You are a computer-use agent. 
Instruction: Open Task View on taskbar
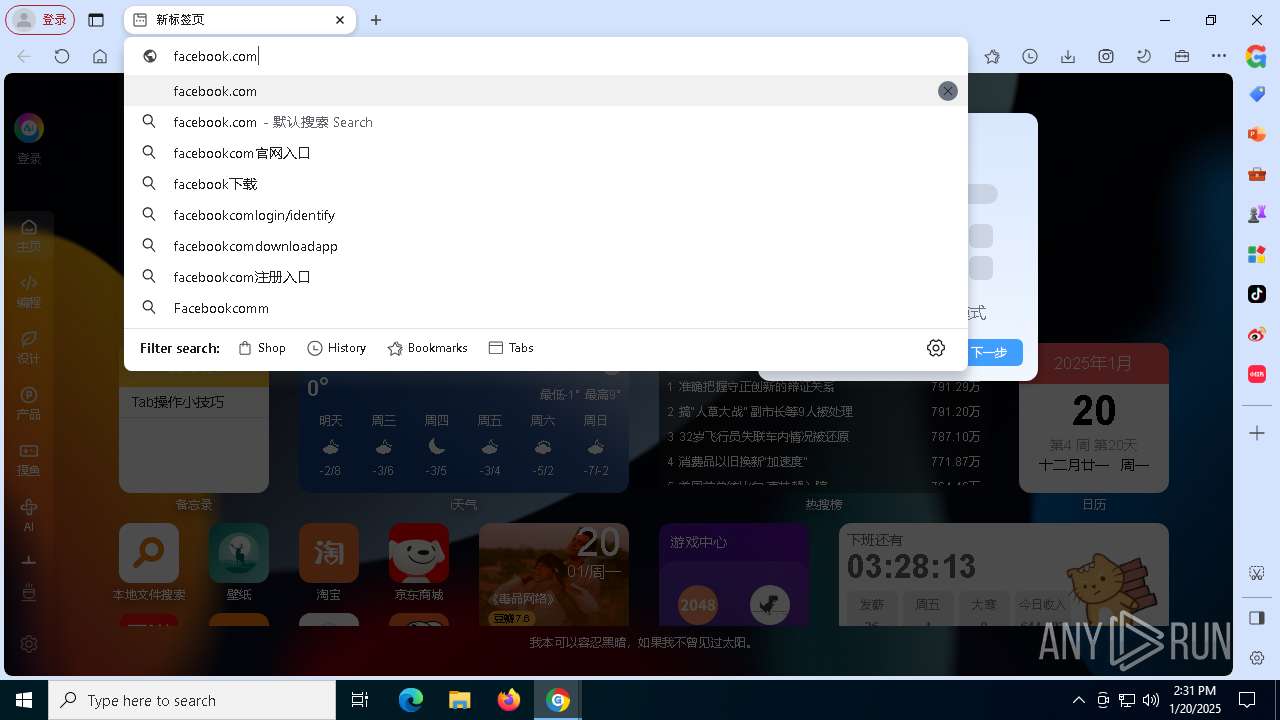tap(361, 700)
